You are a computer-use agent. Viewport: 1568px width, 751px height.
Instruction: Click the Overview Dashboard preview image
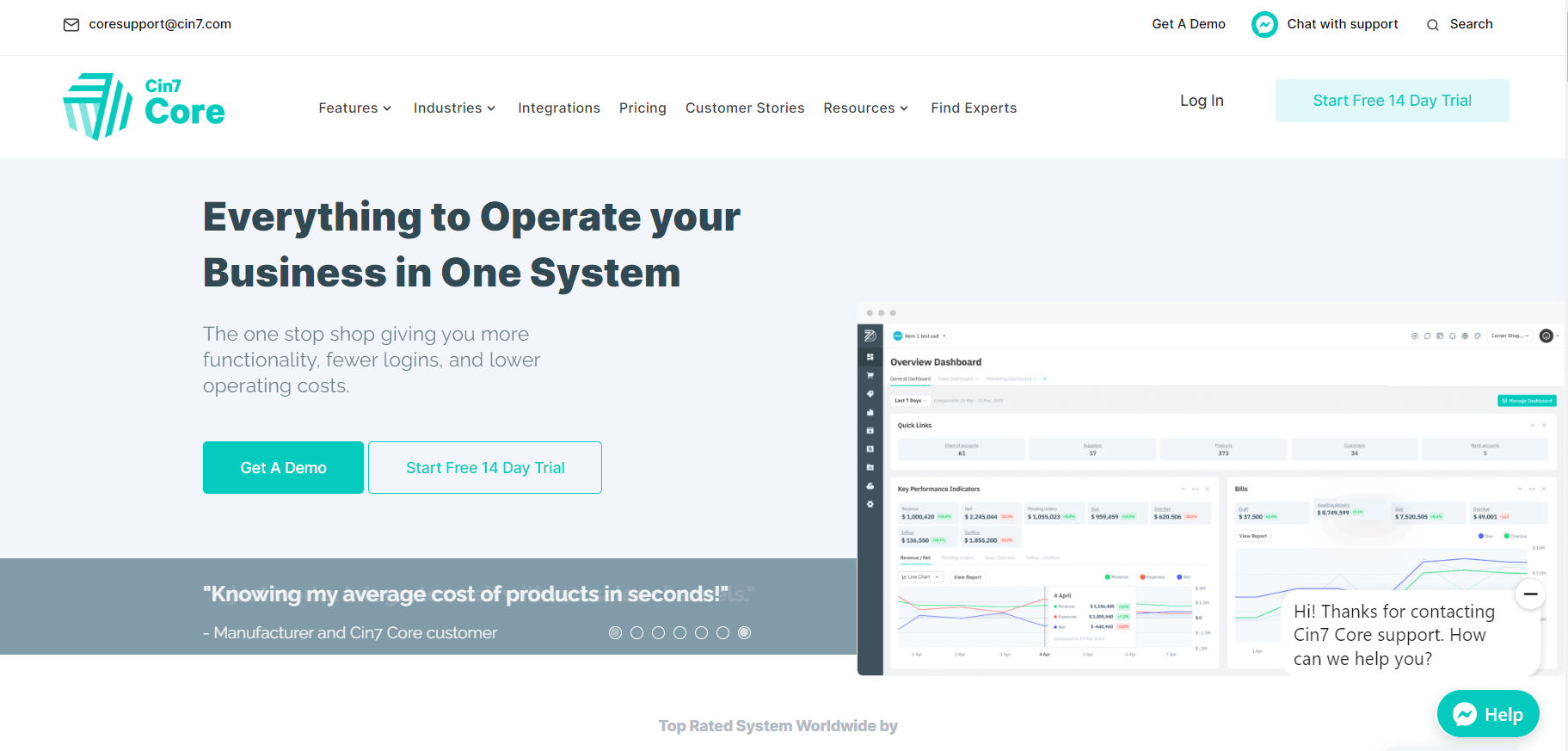pos(1211,489)
